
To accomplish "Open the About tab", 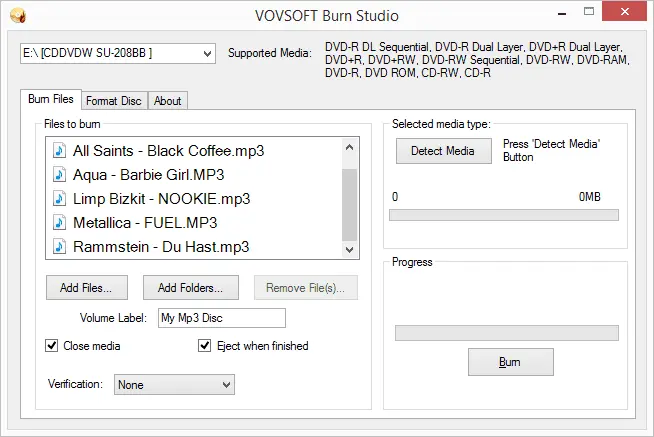I will pyautogui.click(x=167, y=100).
